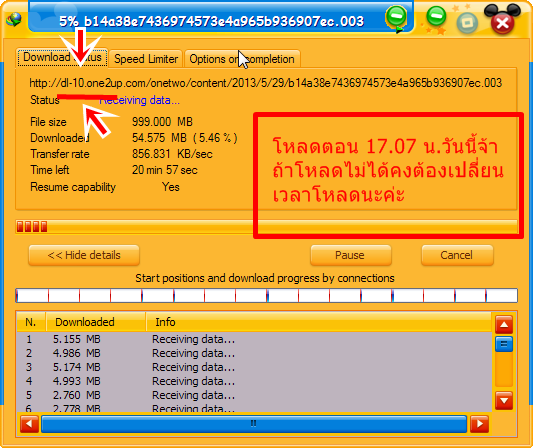533x448 pixels.
Task: Select connection row 4 with 4.993 MB
Action: point(254,381)
